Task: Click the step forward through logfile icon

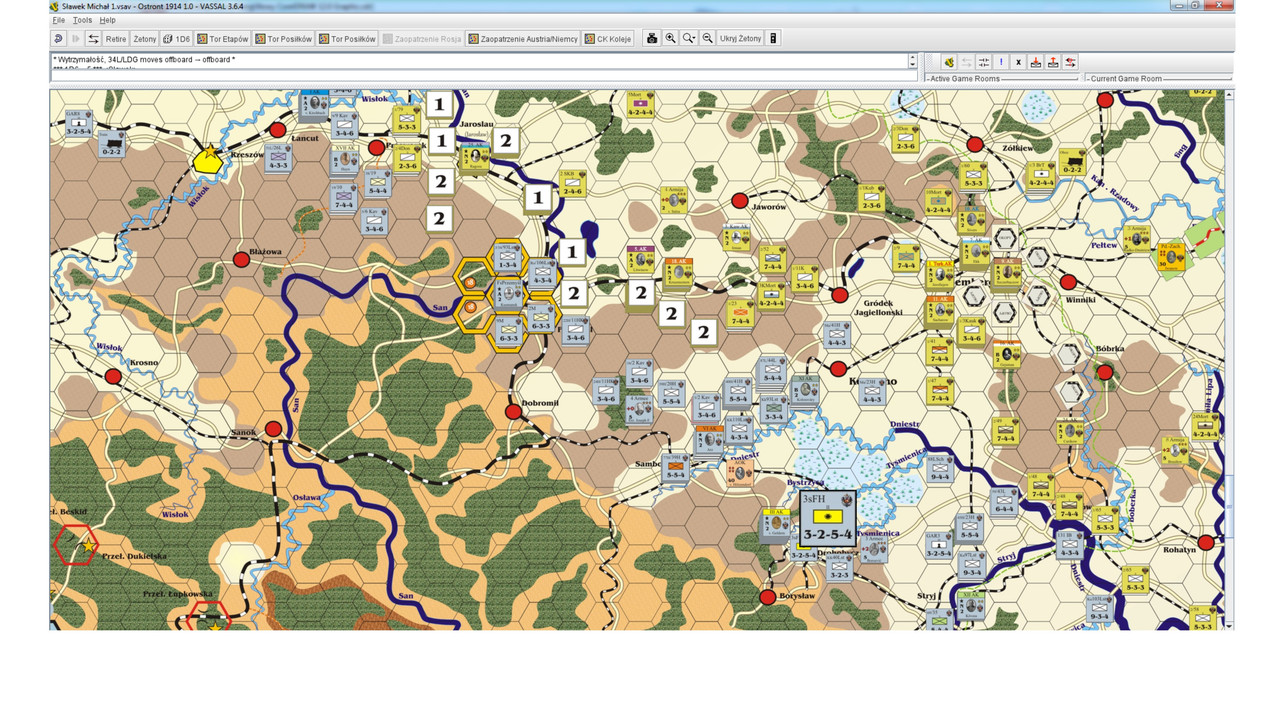Action: click(x=75, y=39)
